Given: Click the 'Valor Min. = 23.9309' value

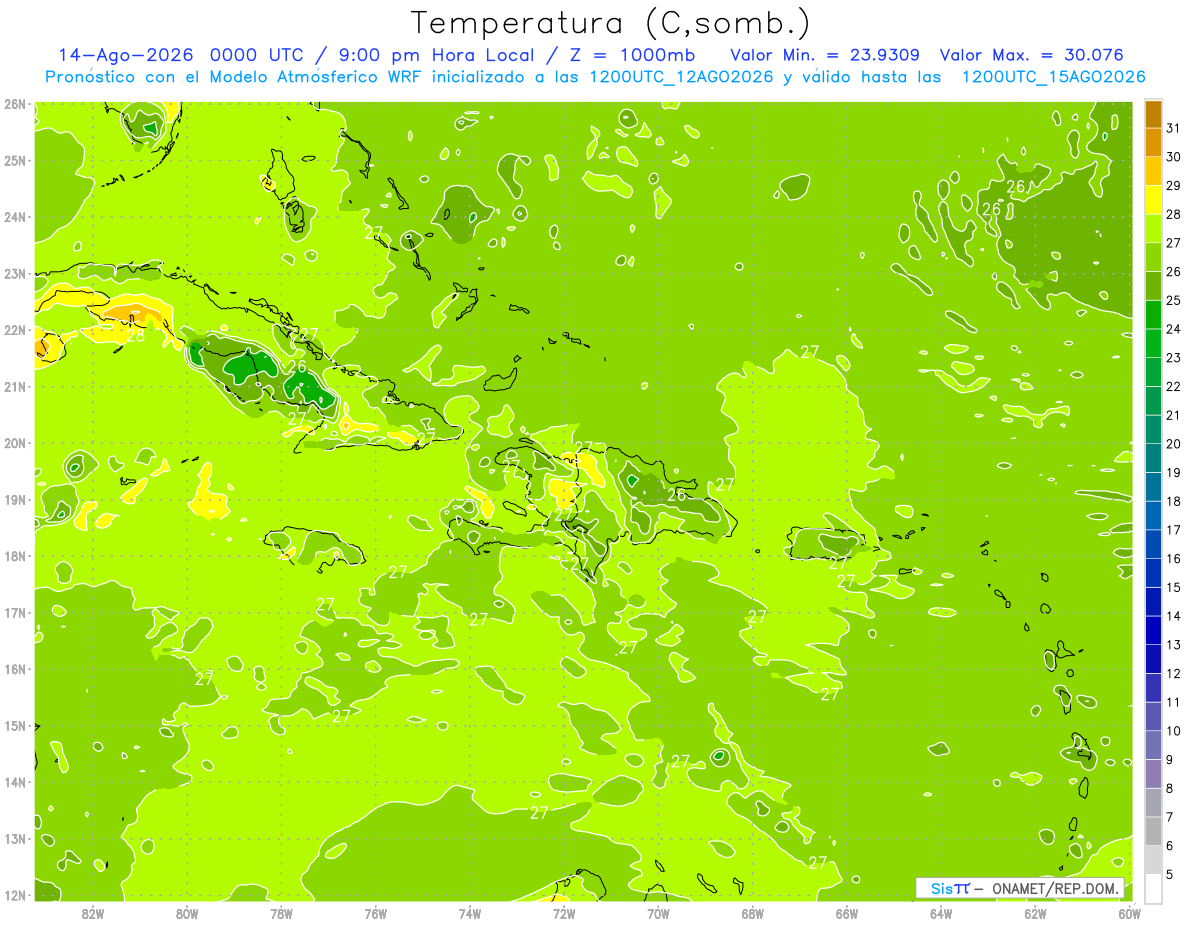Looking at the screenshot, I should pos(825,55).
